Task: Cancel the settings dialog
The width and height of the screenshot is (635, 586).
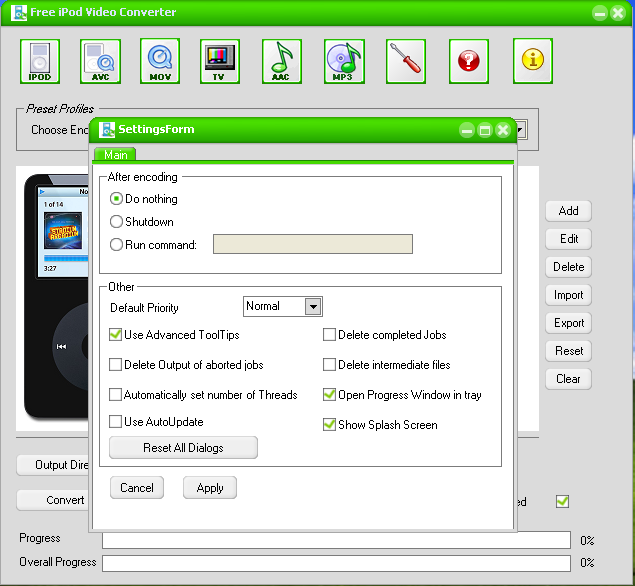Action: coord(137,488)
